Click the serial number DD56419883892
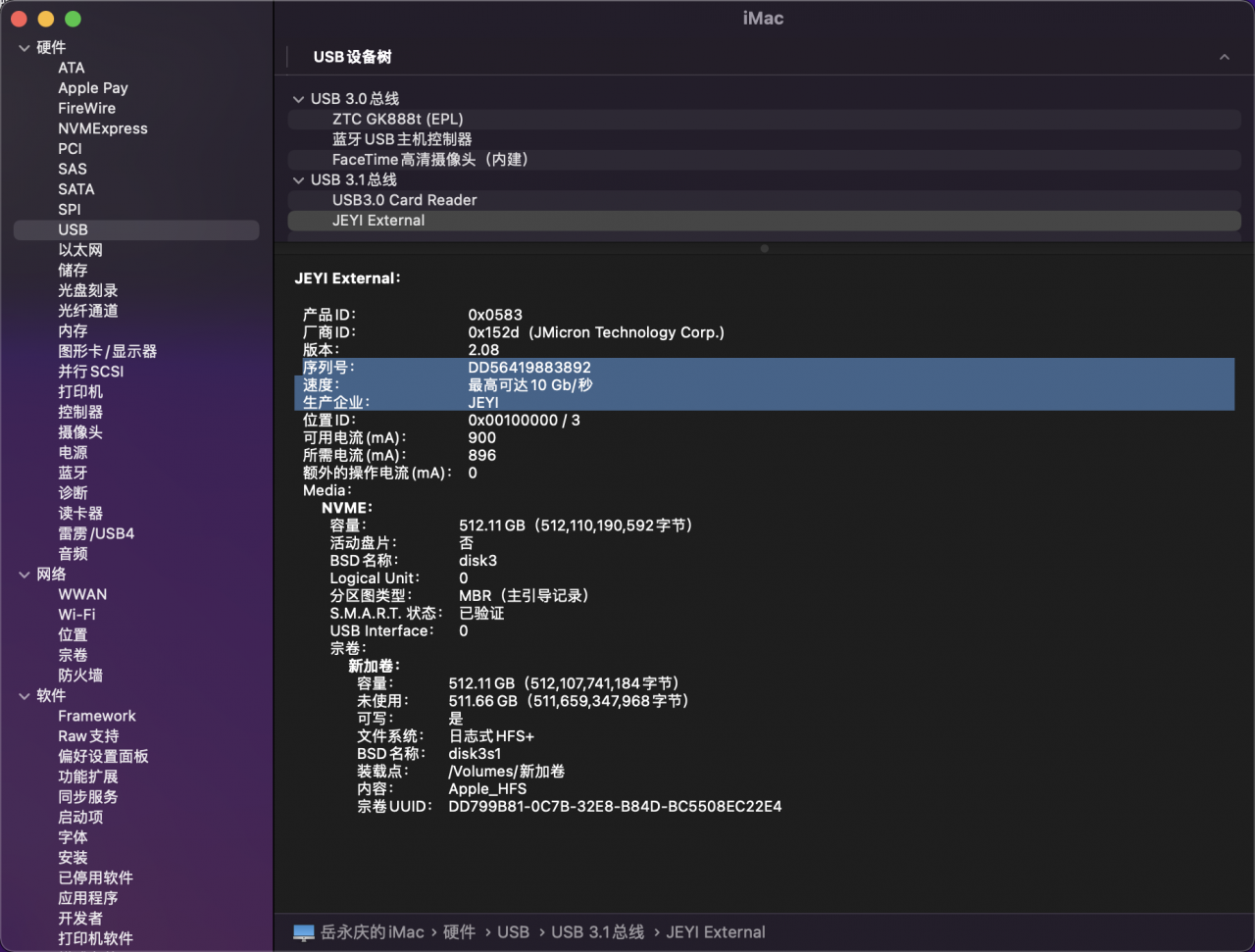 [529, 368]
